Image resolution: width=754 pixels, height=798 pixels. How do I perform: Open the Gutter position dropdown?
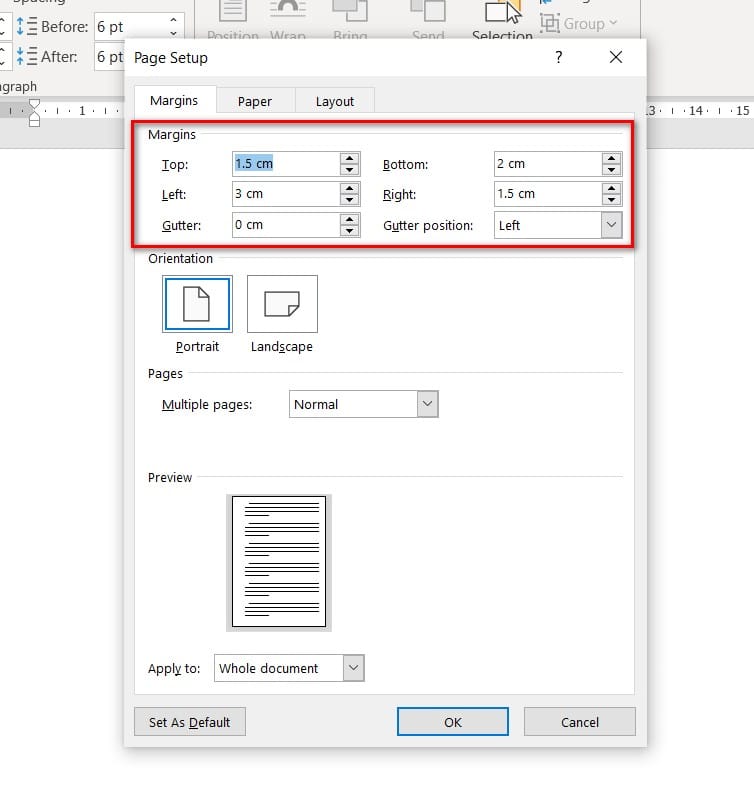[x=612, y=225]
